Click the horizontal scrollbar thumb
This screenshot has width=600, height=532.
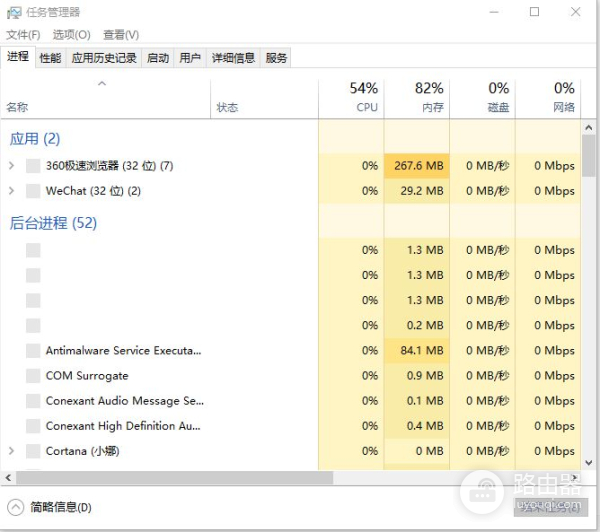click(x=174, y=478)
